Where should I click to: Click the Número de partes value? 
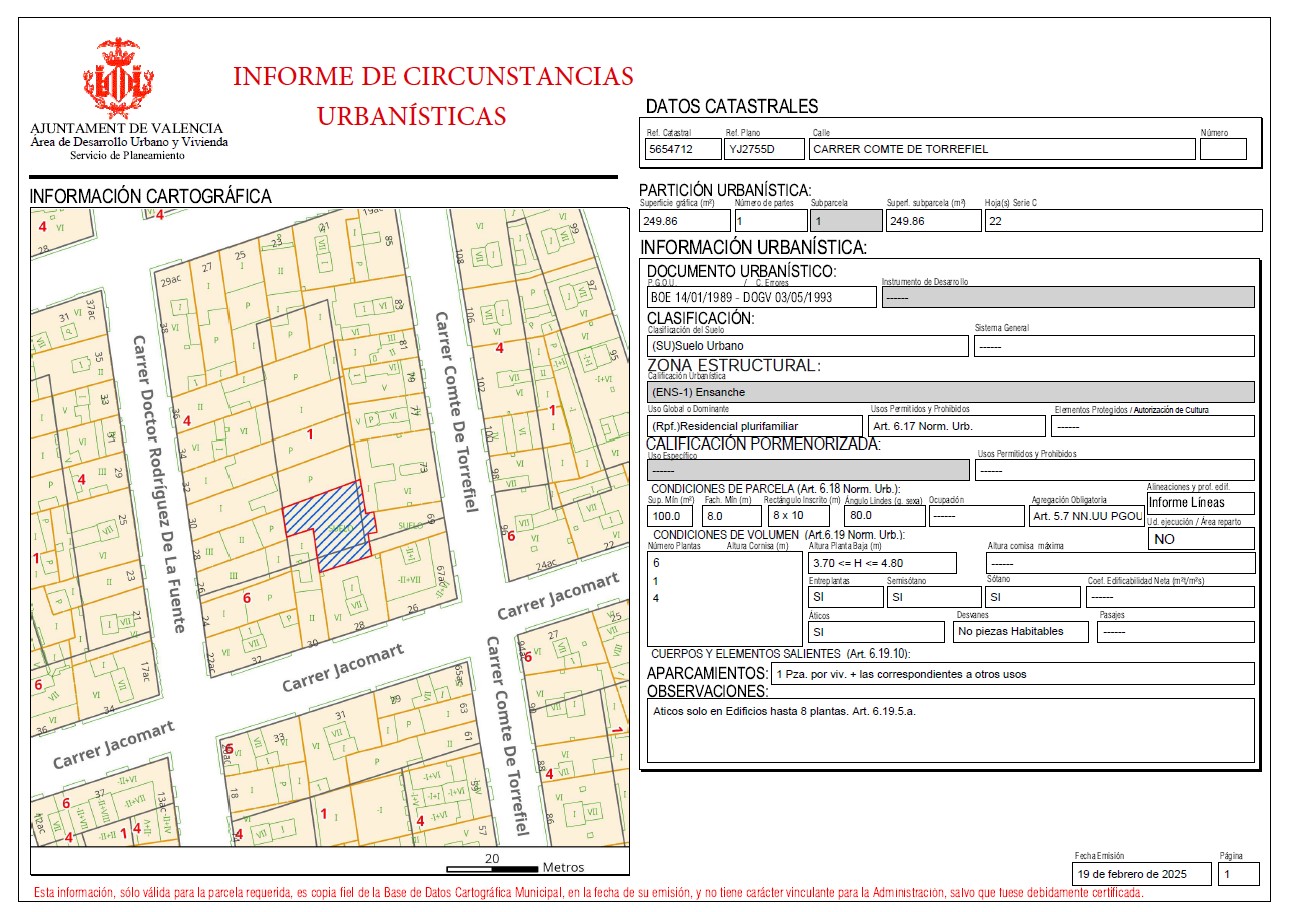point(769,221)
